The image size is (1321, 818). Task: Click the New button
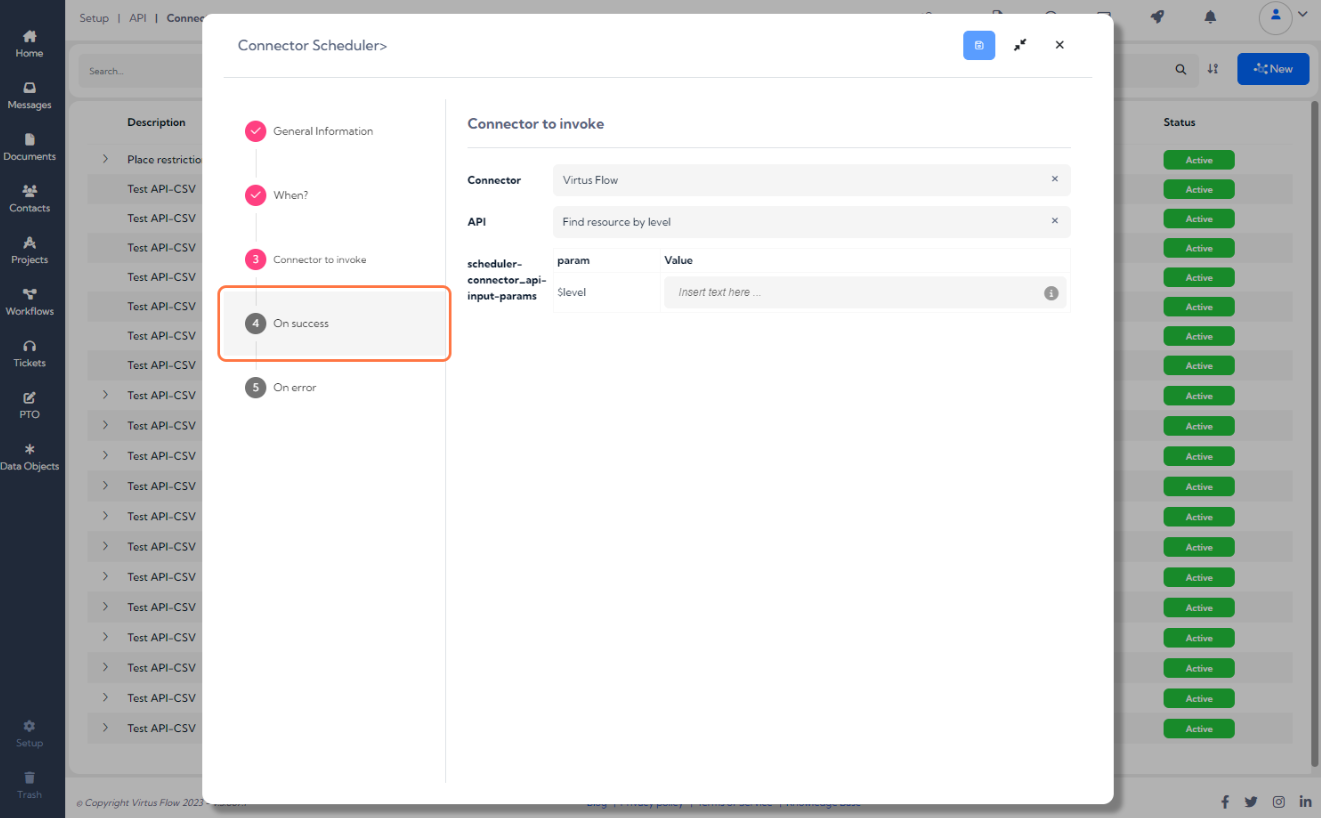pyautogui.click(x=1273, y=69)
